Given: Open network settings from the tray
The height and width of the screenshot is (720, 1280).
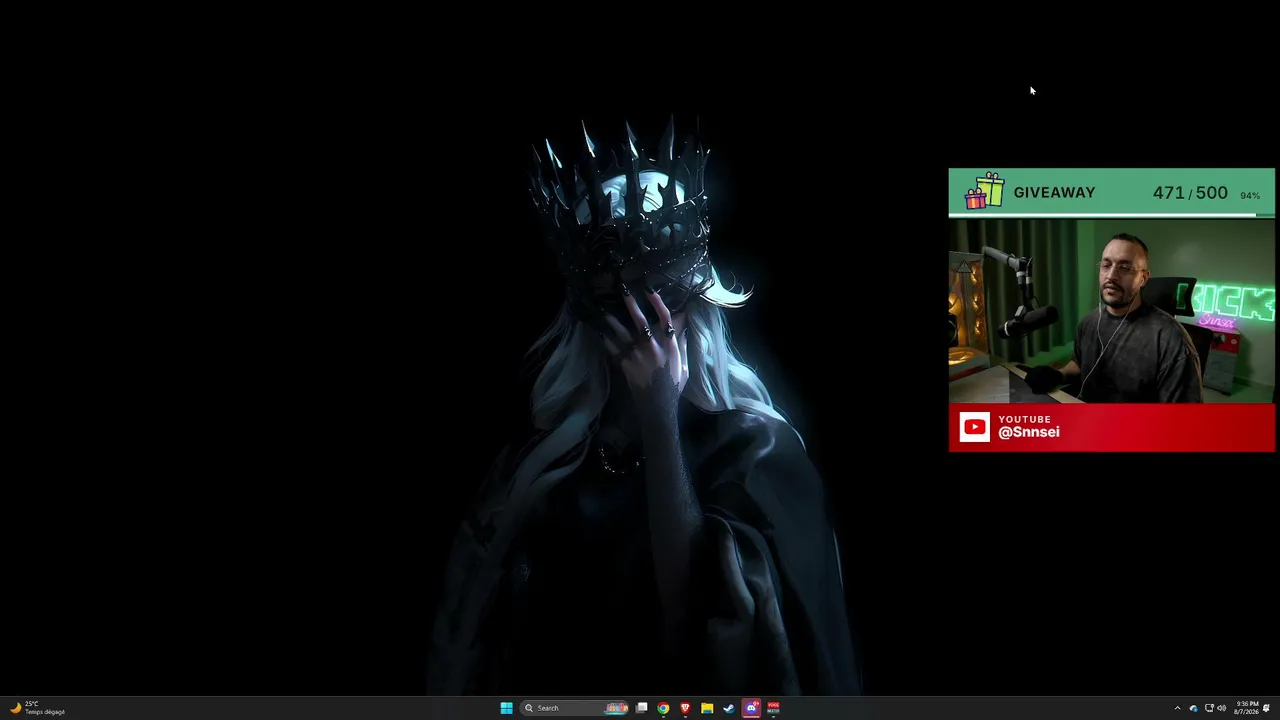Looking at the screenshot, I should pos(1209,708).
